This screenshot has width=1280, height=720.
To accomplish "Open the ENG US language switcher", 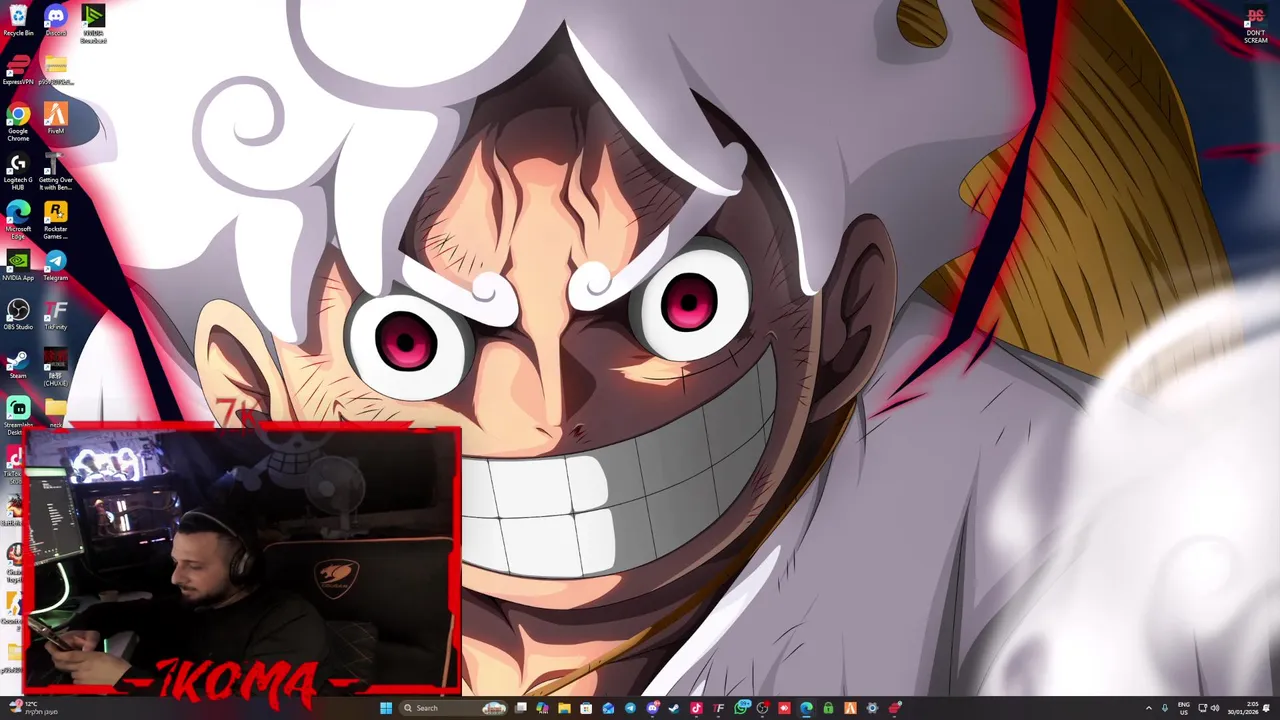I will pyautogui.click(x=1184, y=708).
